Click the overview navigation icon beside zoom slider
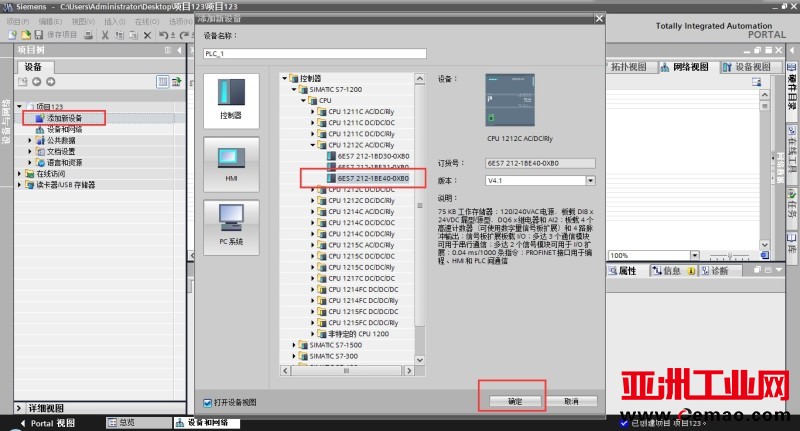This screenshot has width=800, height=431. click(765, 255)
